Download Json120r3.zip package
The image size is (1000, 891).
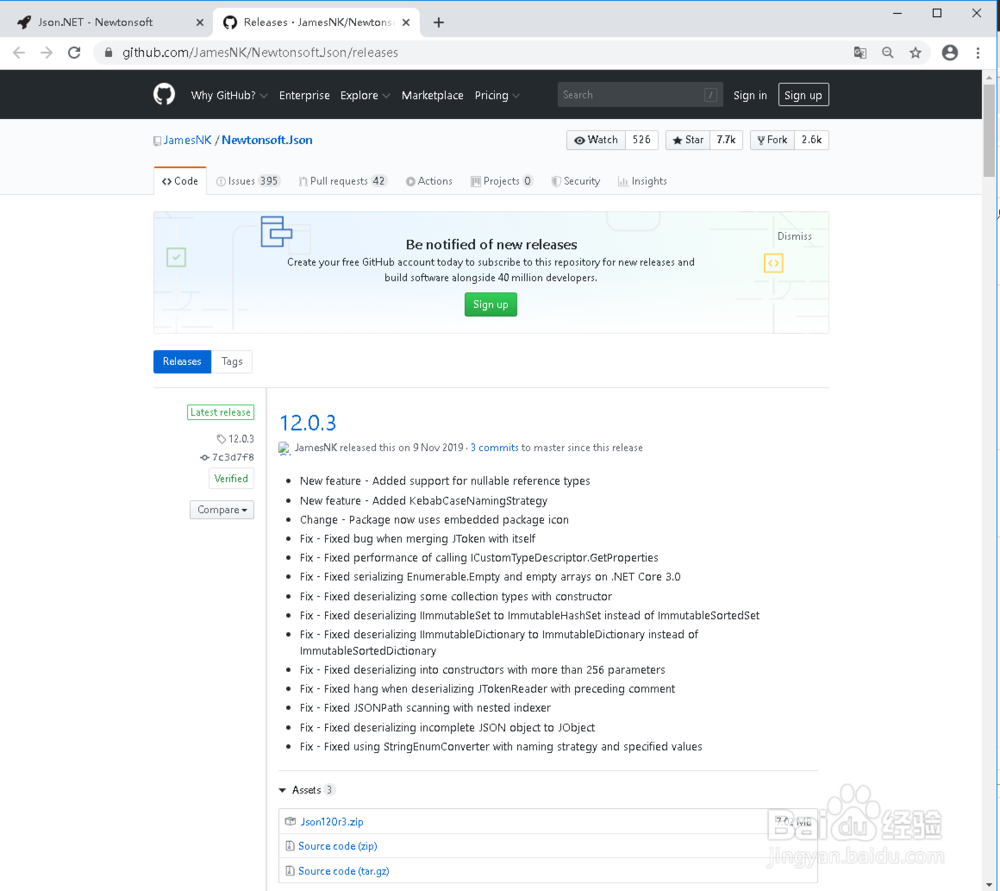pyautogui.click(x=332, y=821)
